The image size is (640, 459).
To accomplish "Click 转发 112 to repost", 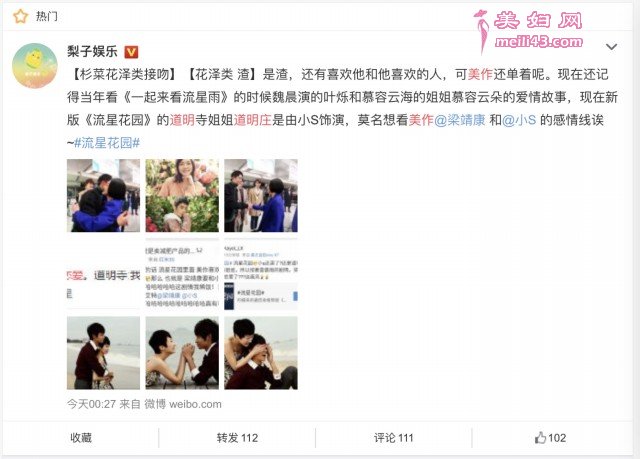I will (237, 438).
